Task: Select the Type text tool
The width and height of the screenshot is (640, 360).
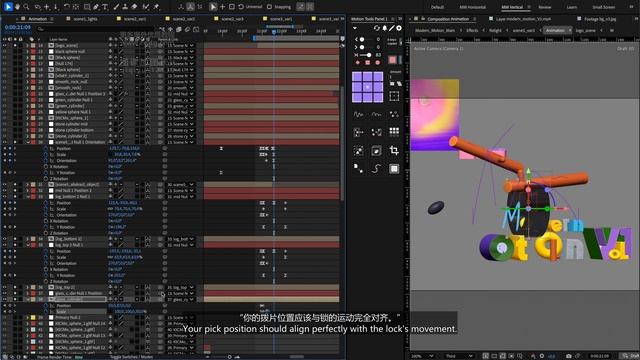Action: (x=105, y=7)
